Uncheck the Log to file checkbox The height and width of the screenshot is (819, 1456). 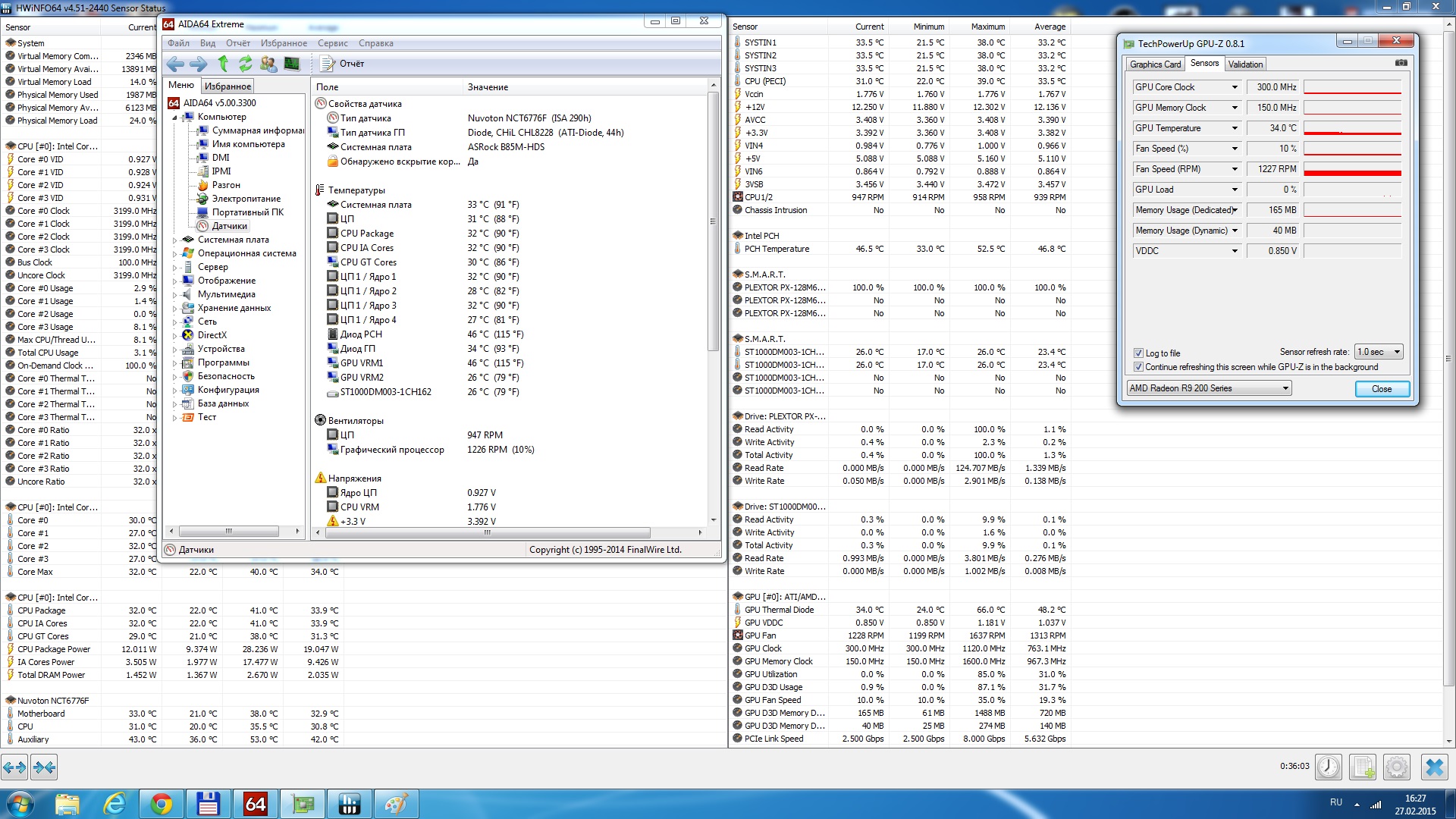[1138, 353]
